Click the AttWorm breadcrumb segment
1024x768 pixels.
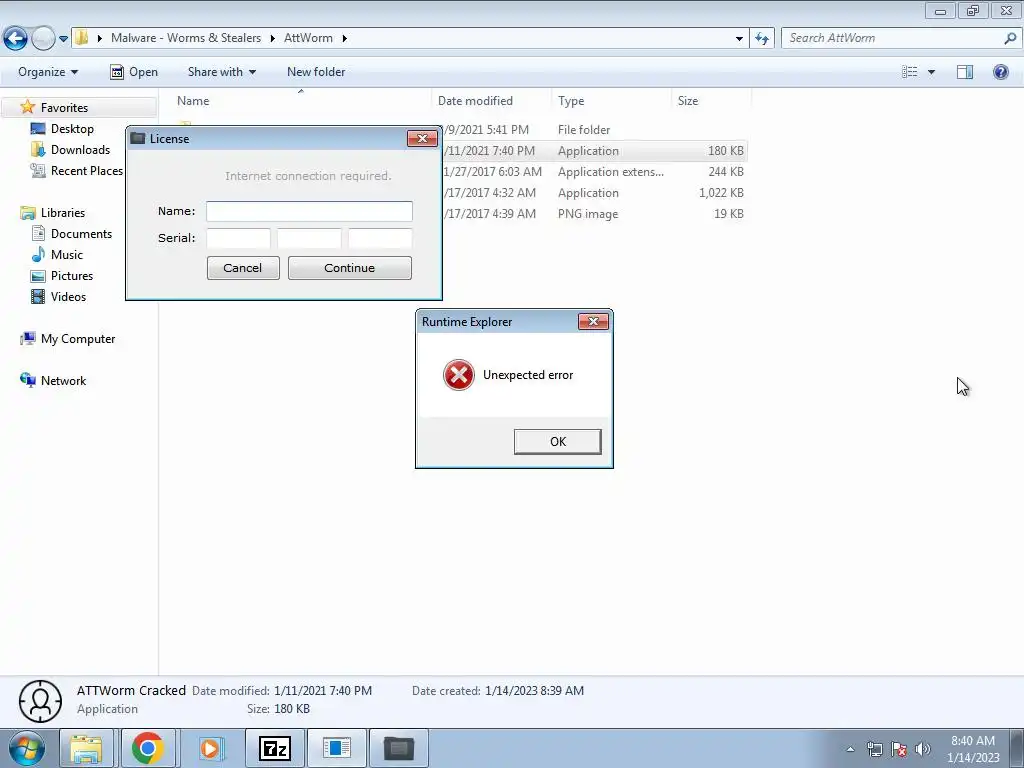coord(308,38)
